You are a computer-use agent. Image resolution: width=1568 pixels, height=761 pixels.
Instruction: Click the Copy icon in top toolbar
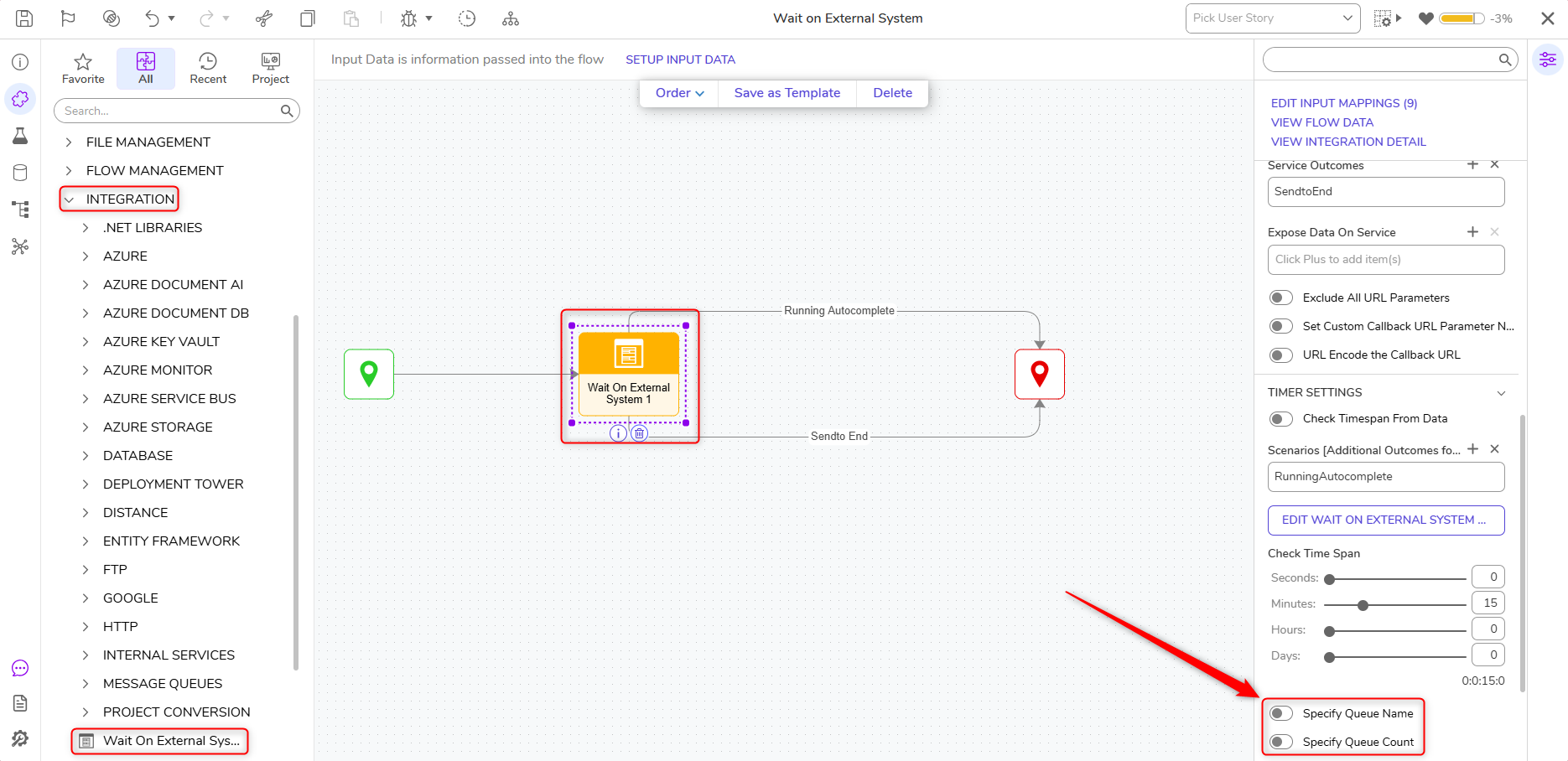tap(308, 18)
